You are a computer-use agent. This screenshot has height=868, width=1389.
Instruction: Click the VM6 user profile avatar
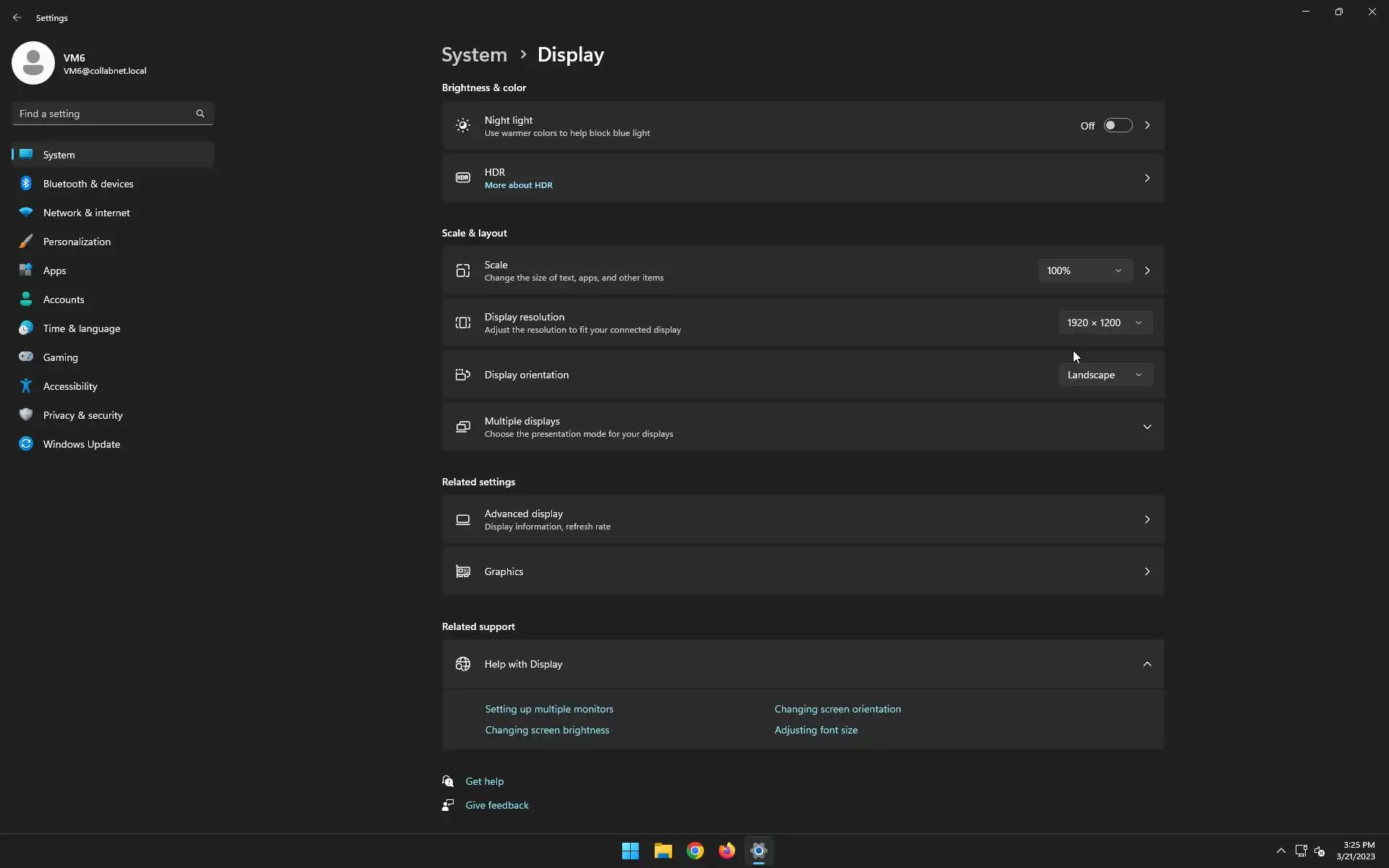33,64
